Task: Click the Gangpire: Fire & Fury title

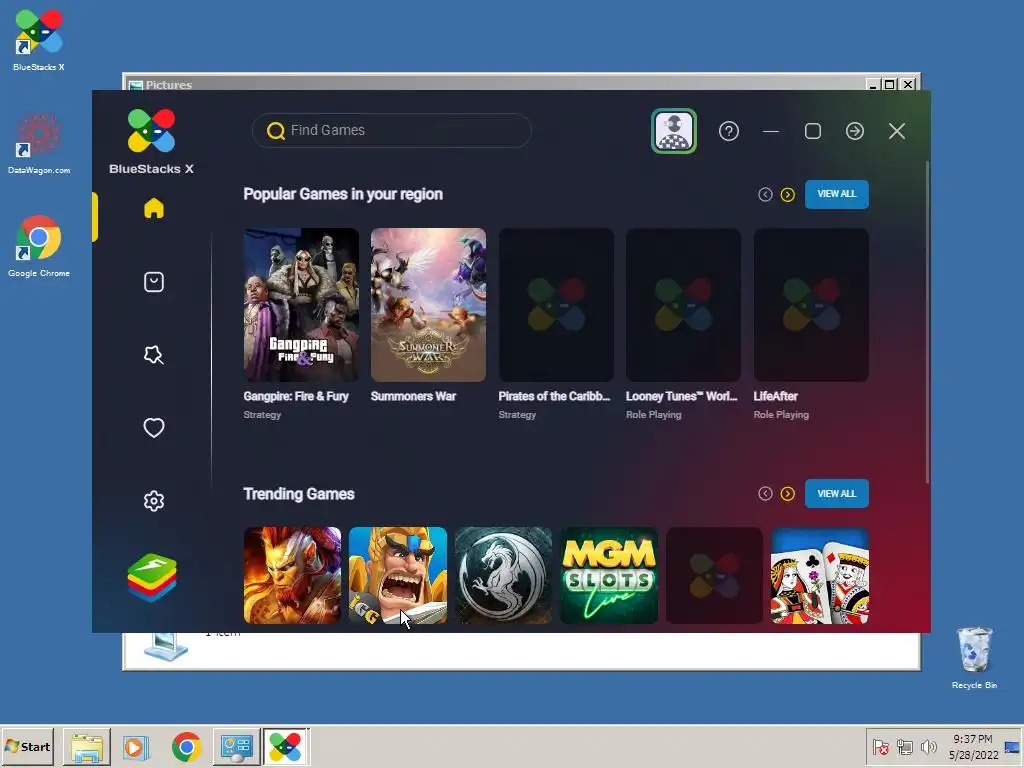Action: tap(296, 396)
